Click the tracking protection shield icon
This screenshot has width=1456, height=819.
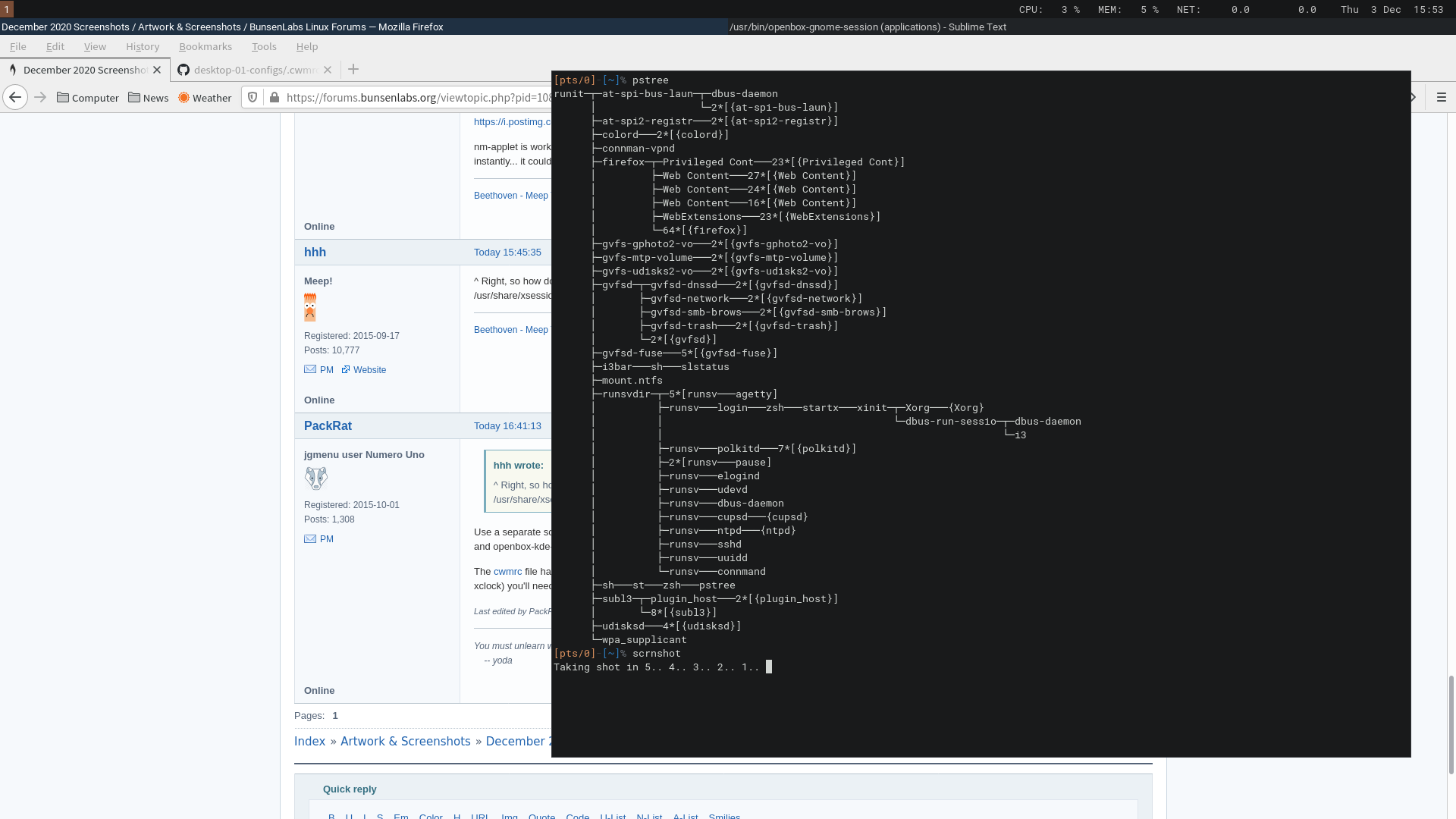click(x=253, y=97)
